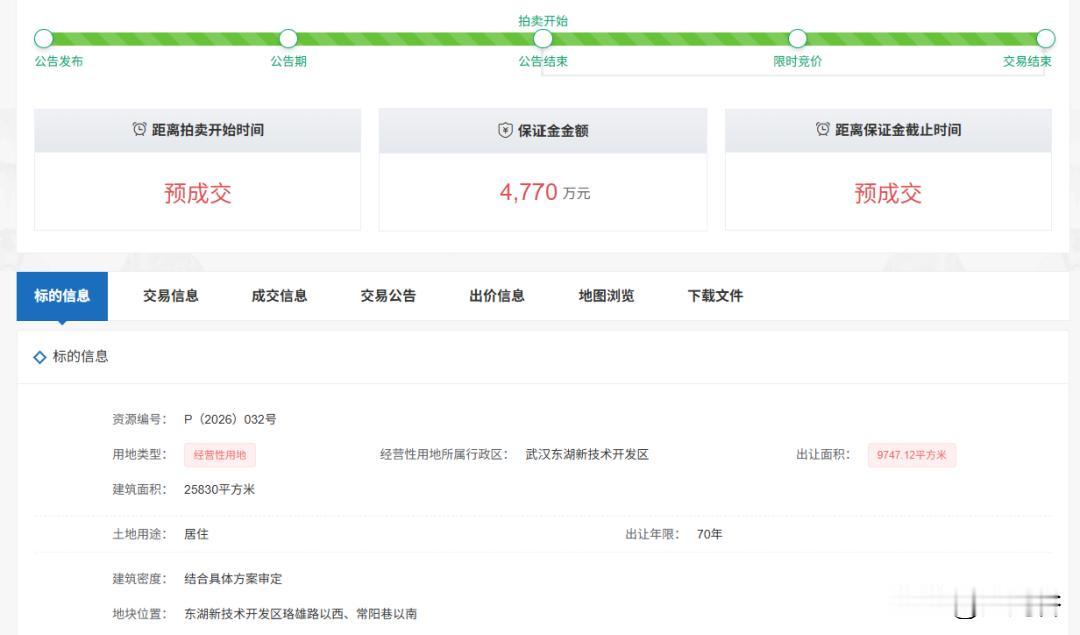Click the alarm clock icon beside 距离保证金截止时间

(x=822, y=129)
